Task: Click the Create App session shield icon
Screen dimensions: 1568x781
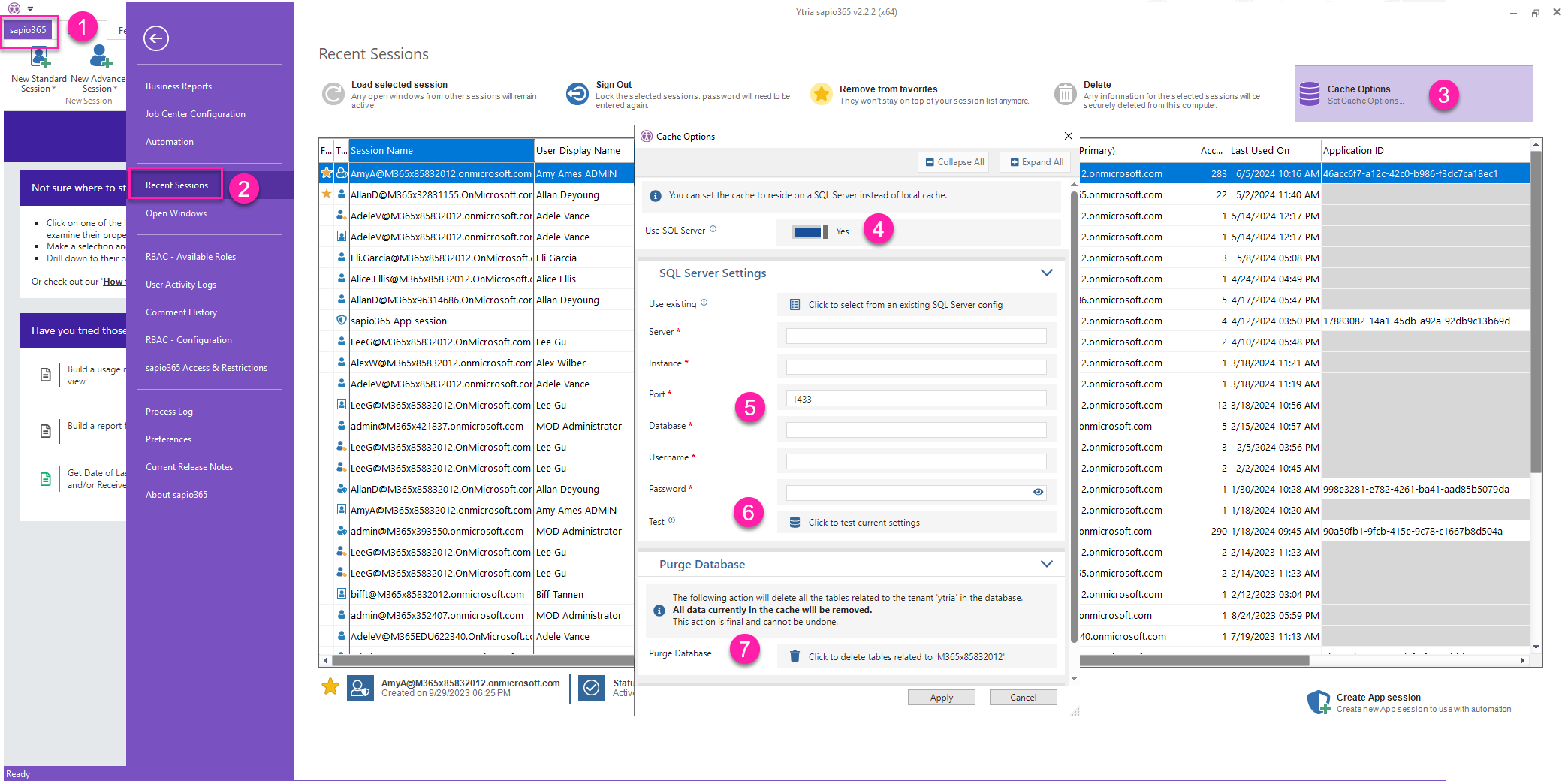Action: [x=1318, y=702]
